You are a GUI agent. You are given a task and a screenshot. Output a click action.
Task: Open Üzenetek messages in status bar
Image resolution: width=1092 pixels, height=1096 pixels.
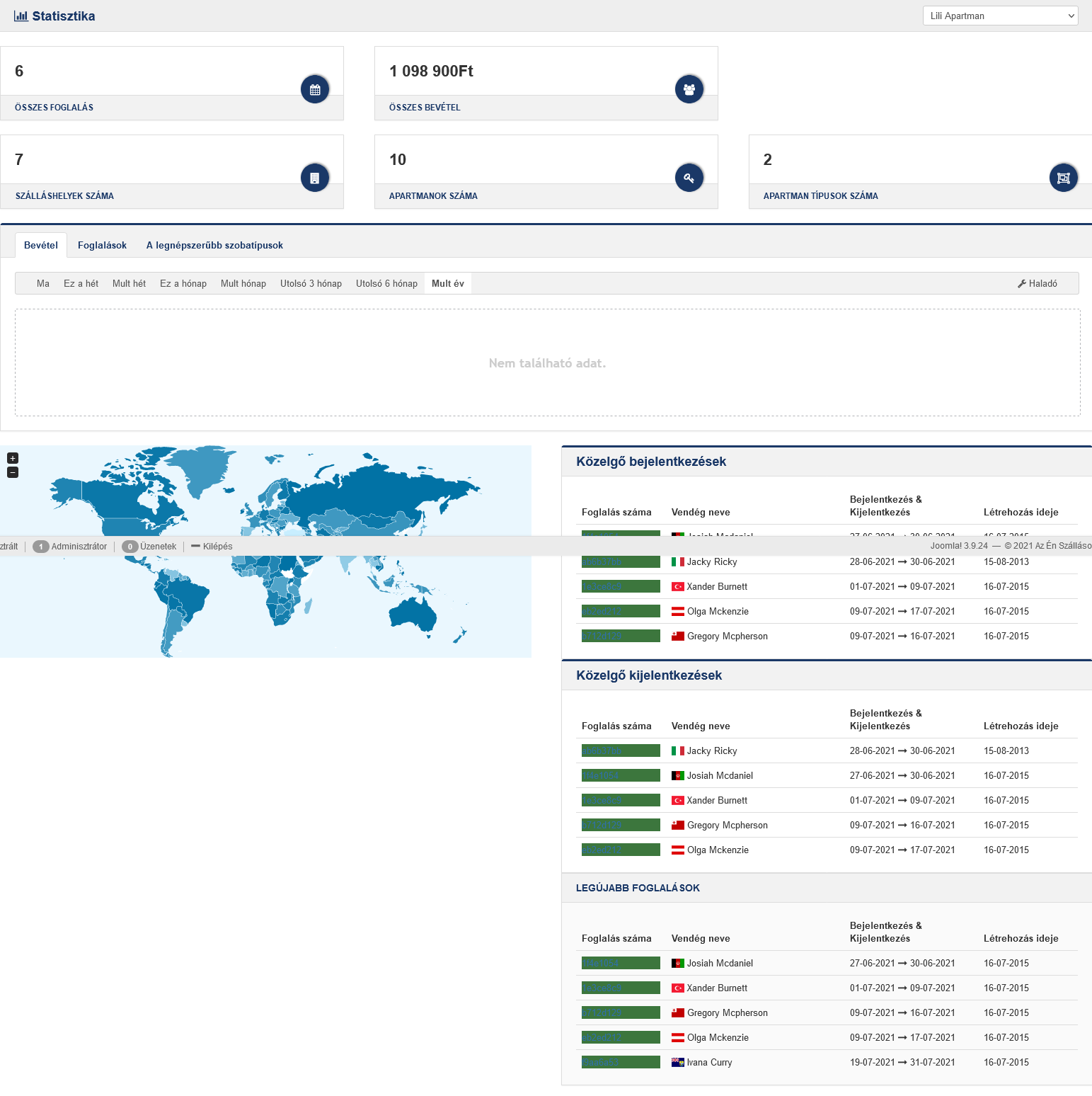149,547
